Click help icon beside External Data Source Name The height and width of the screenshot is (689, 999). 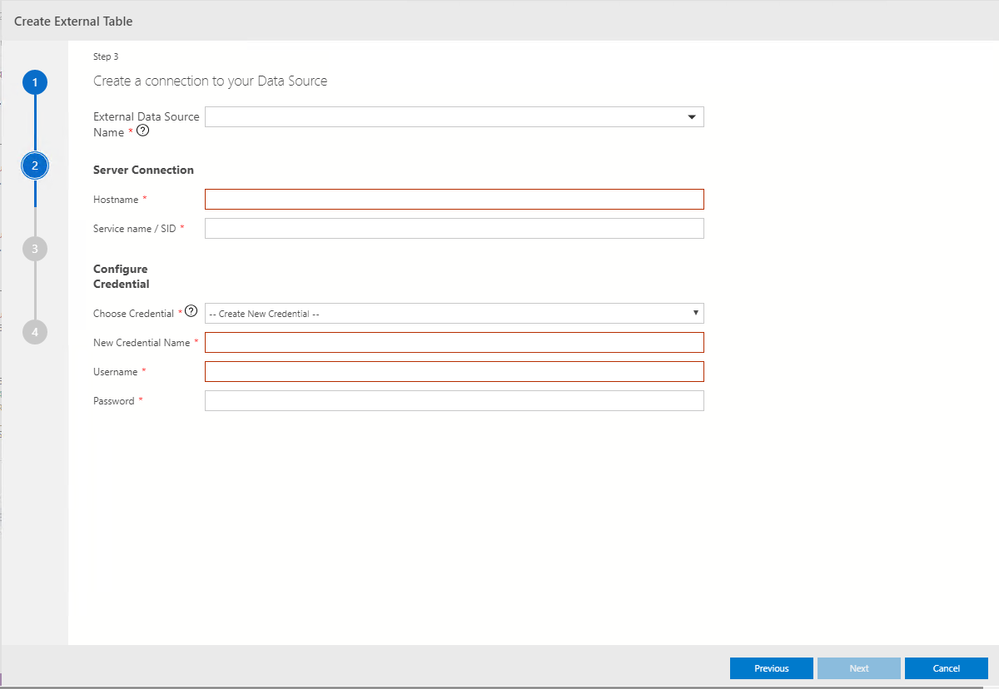pyautogui.click(x=143, y=131)
